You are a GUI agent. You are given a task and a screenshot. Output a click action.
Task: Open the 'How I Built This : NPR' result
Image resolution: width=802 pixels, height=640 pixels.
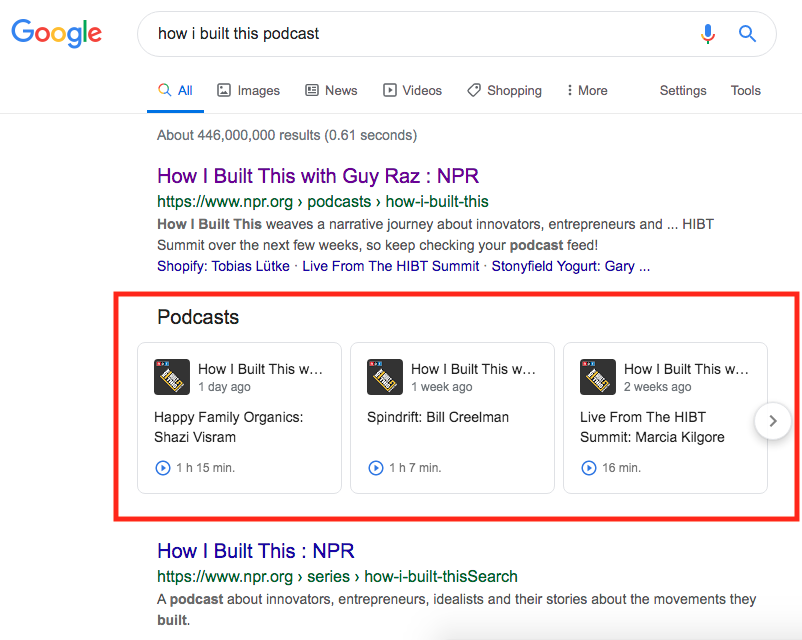click(256, 551)
